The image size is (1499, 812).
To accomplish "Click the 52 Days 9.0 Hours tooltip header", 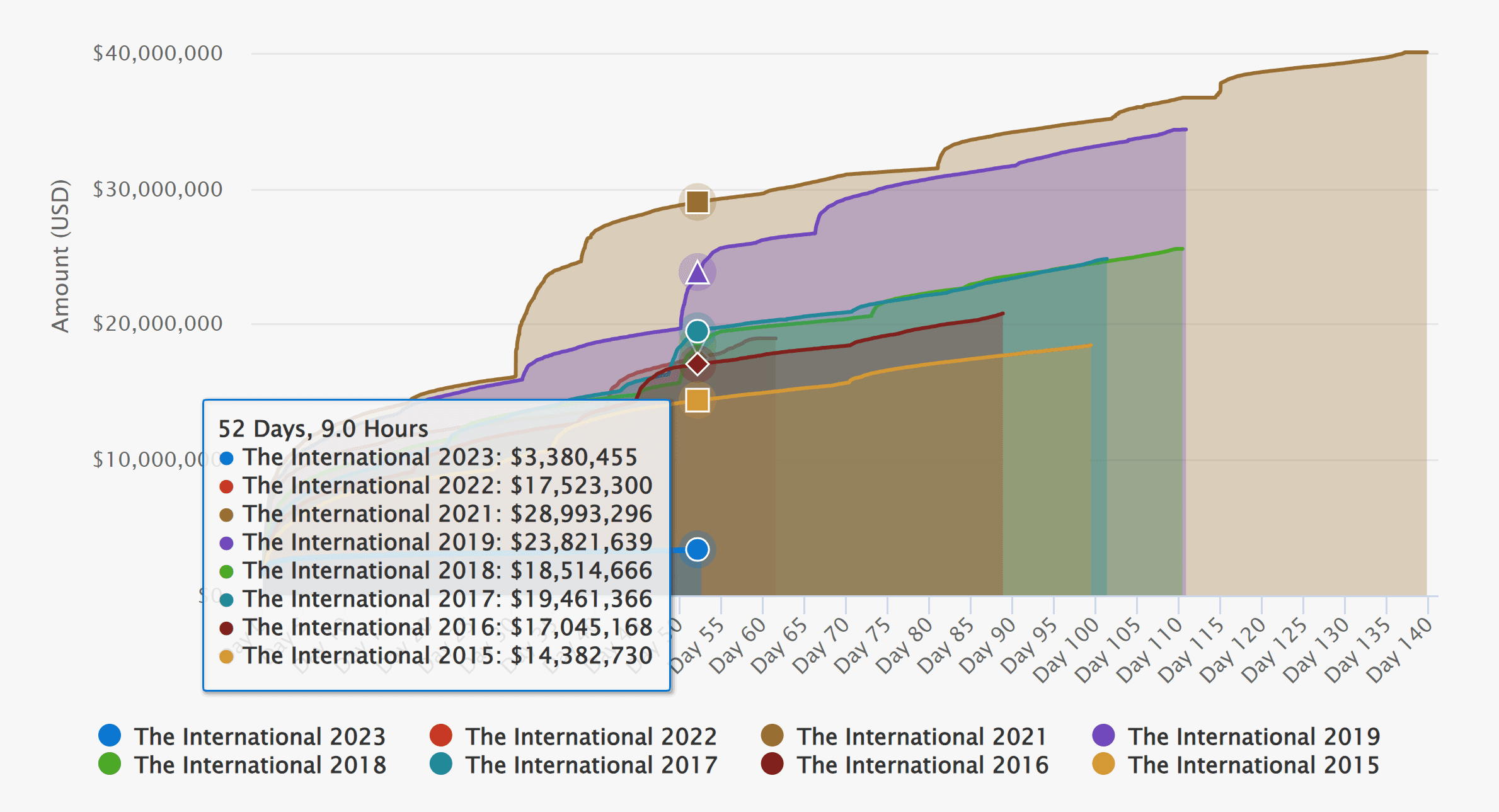I will coord(322,429).
